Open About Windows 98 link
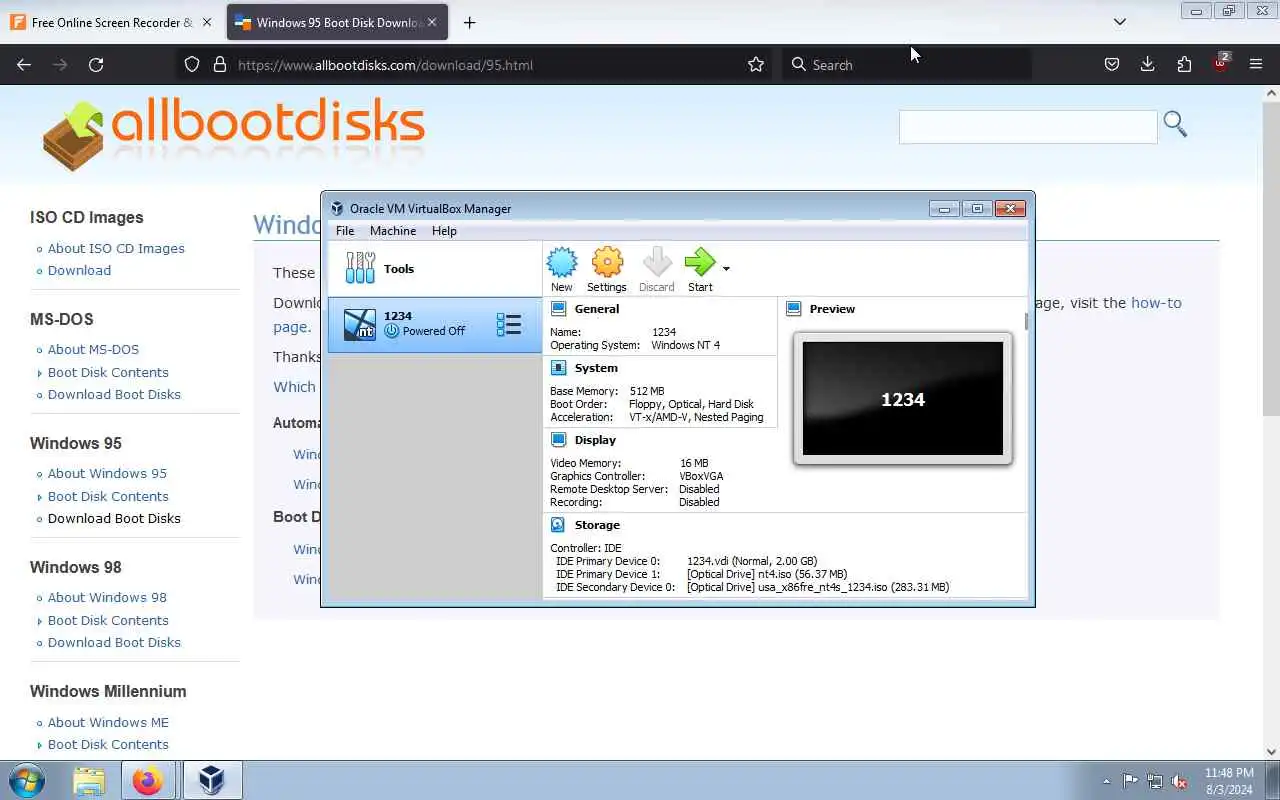The height and width of the screenshot is (800, 1280). coord(107,597)
